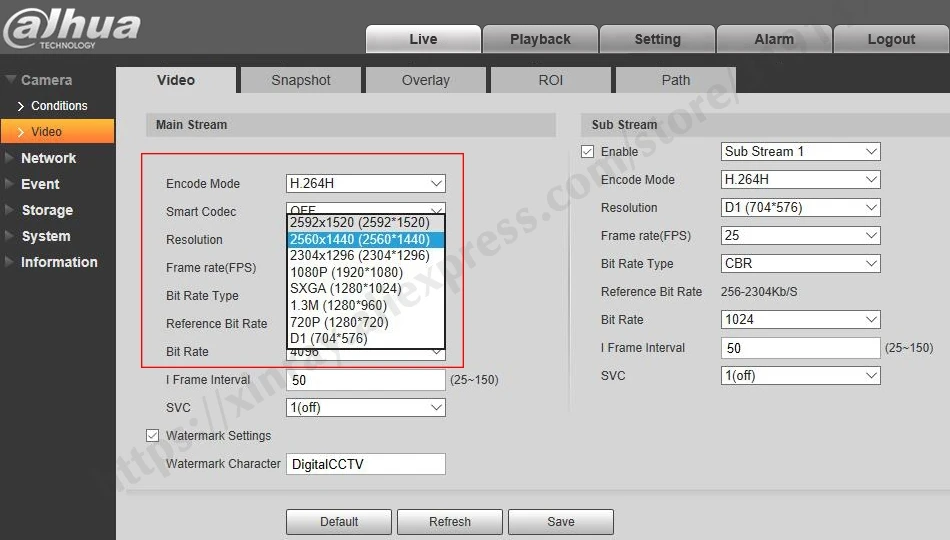
Task: Click Sub Stream I Frame Interval field
Action: point(800,348)
